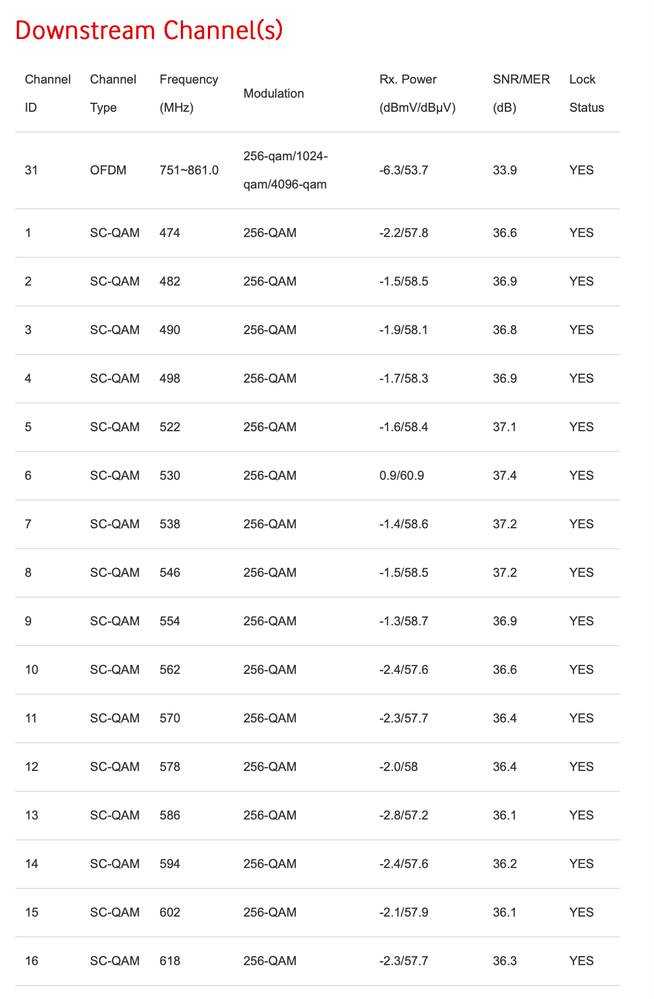Select the Rx. Power column header

pos(417,93)
